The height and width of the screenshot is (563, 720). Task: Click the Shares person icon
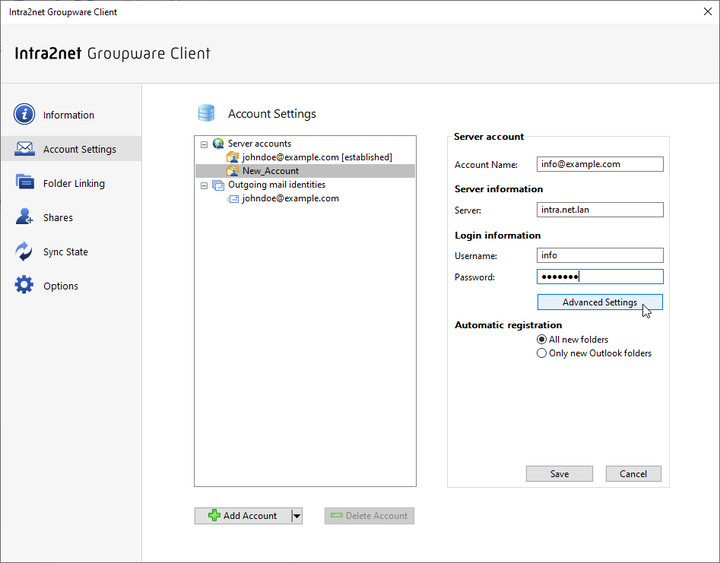coord(24,216)
